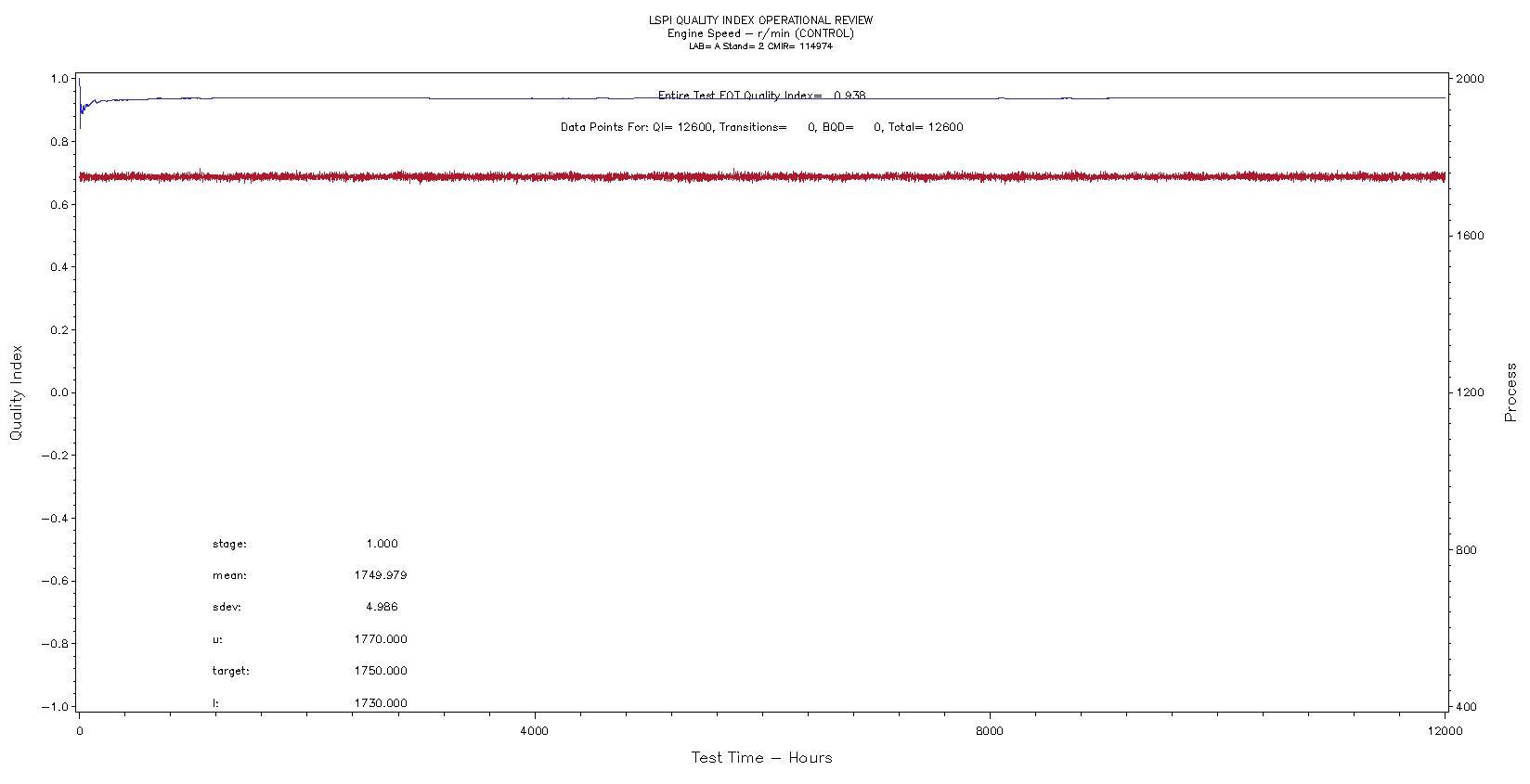Screen dimensions: 1530x784
Task: Click right axis tick label '800'
Action: tap(1466, 550)
